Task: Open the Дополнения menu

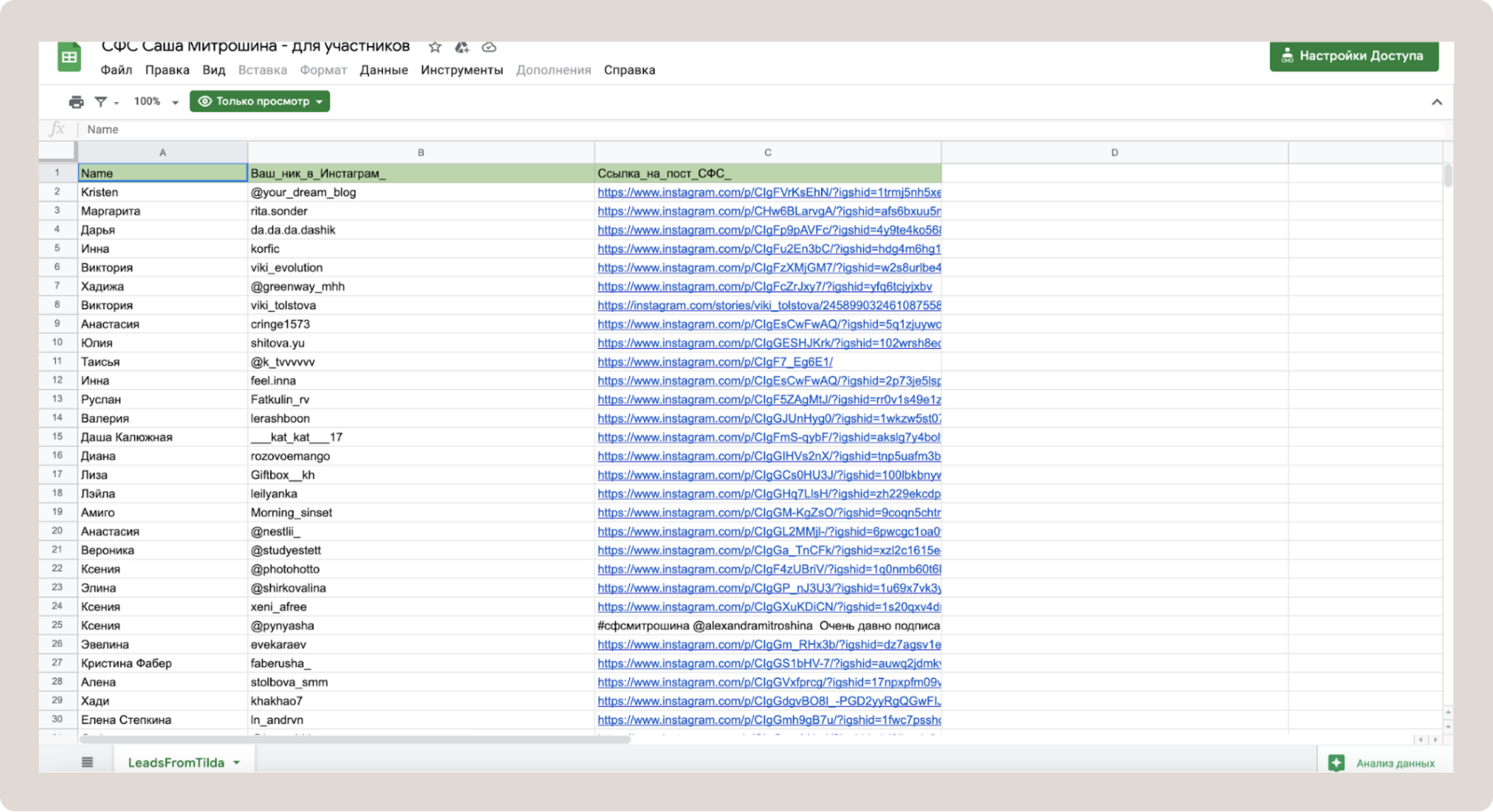Action: (x=554, y=70)
